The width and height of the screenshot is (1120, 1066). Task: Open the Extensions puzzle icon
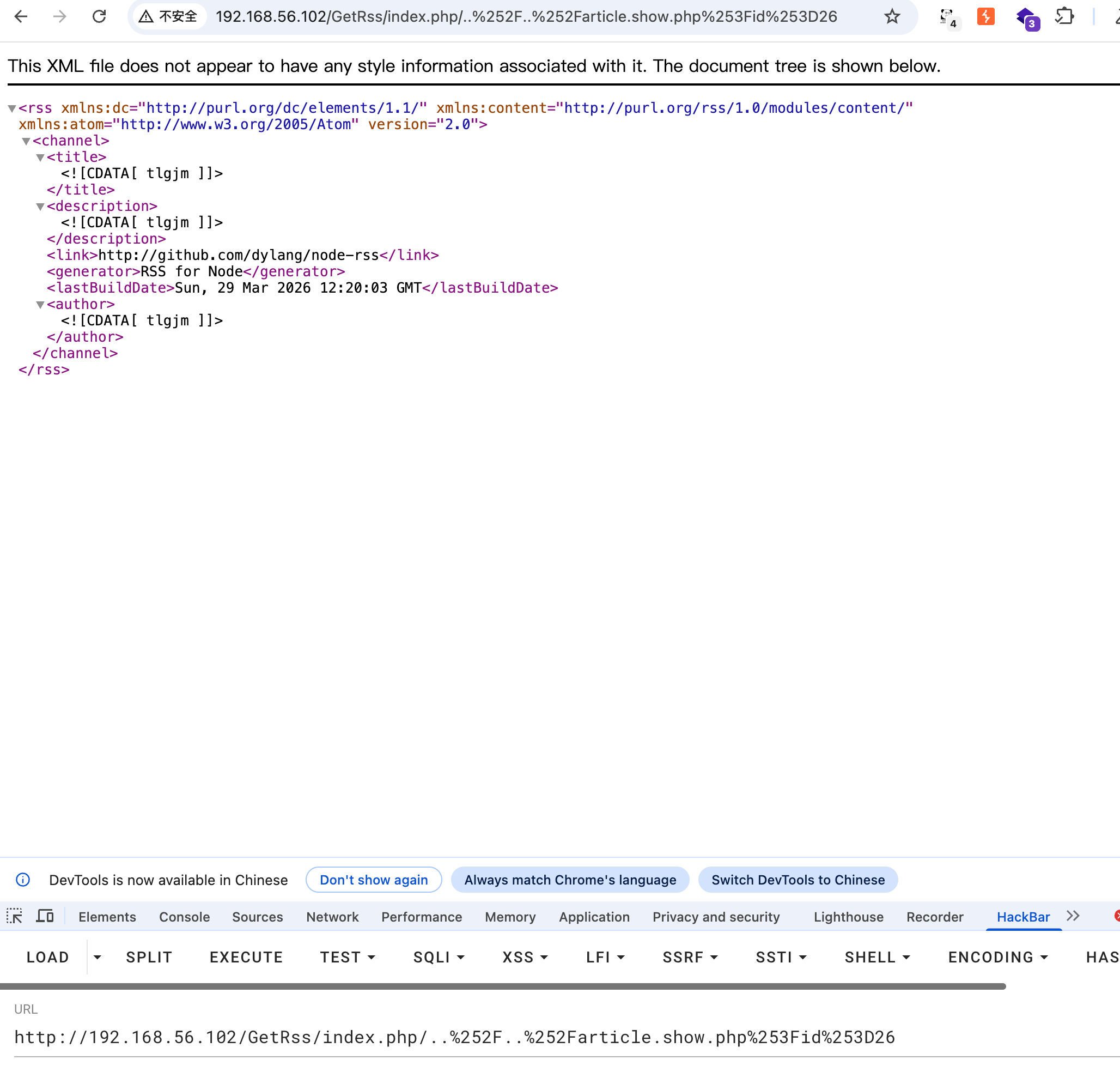pyautogui.click(x=1064, y=16)
